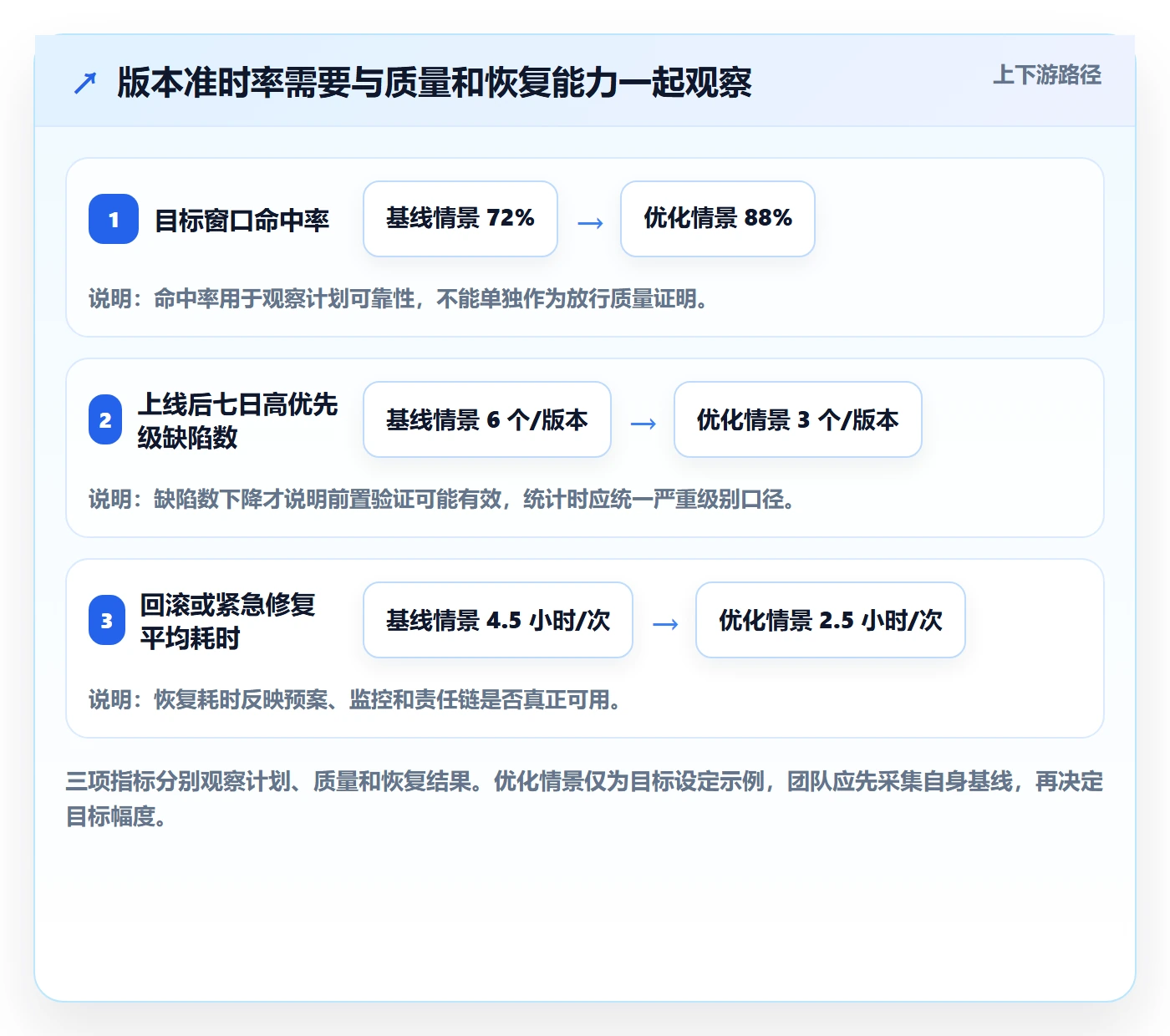Click the 基线情景 4.5 小时/次 chip
Viewport: 1170px width, 1036px height.
498,620
